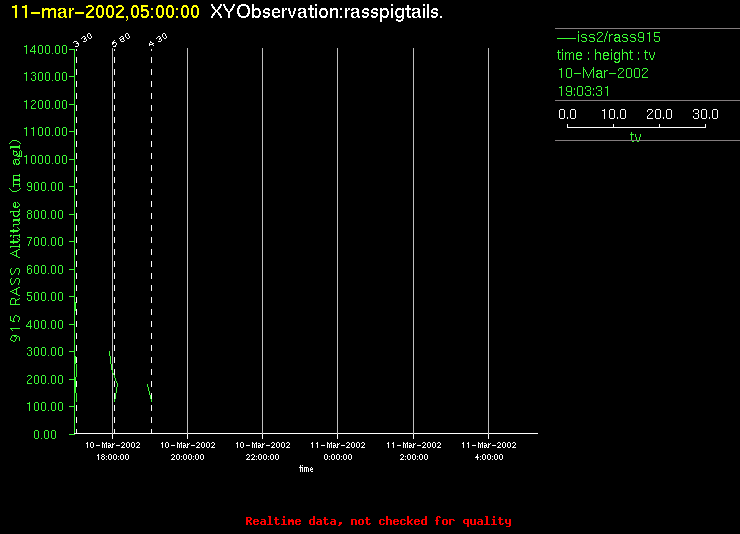Viewport: 740px width, 534px height.
Task: Click the '10-Mar-2002 22:00:00' time axis label
Action: [263, 451]
